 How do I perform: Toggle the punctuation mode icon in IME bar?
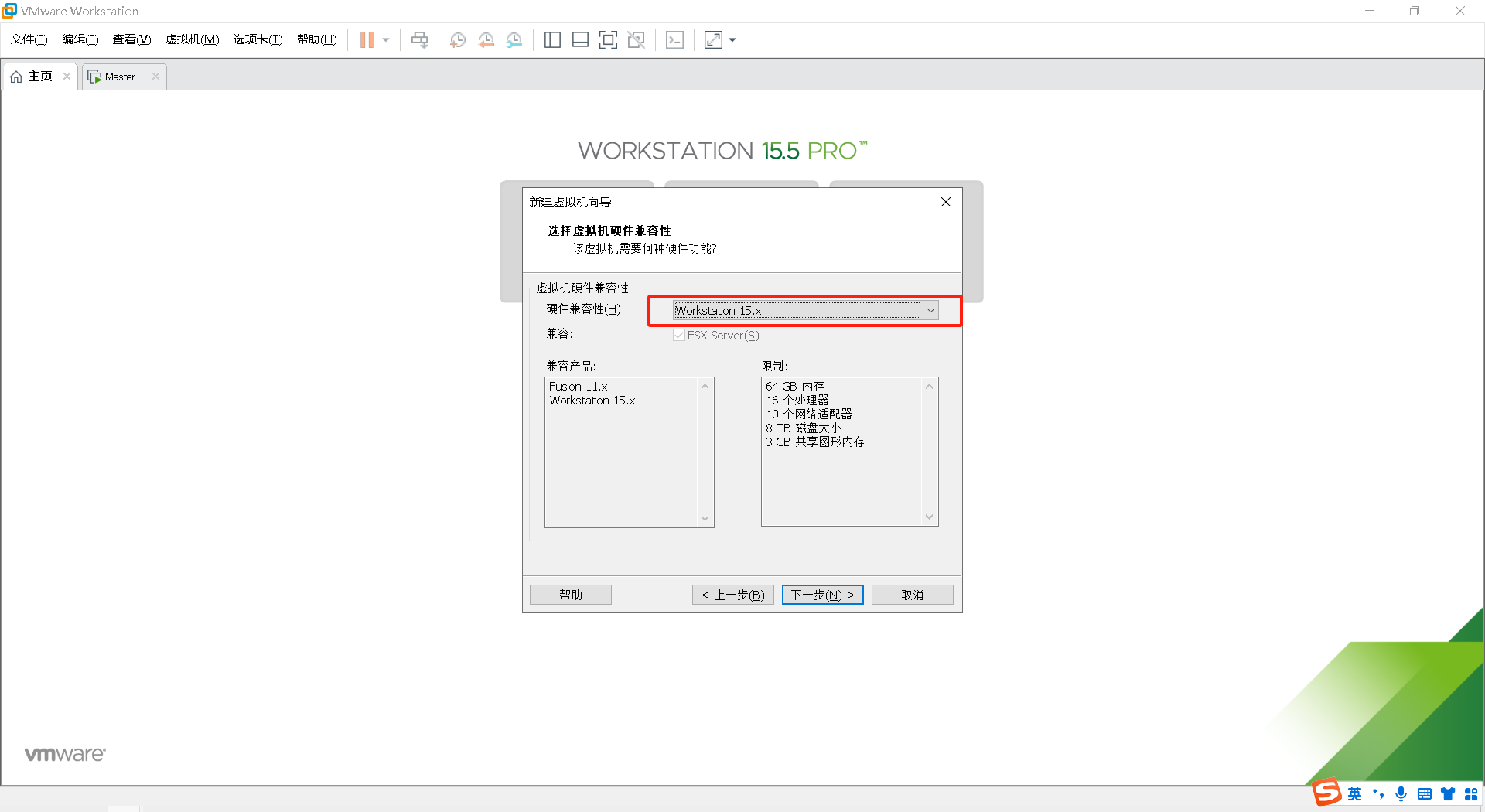[x=1378, y=794]
